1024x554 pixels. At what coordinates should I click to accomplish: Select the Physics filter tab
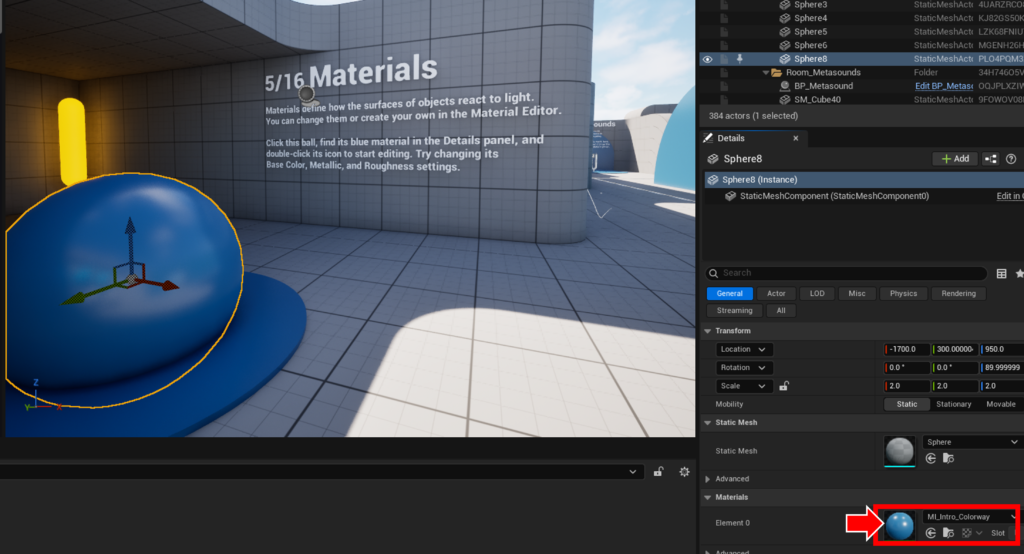point(903,294)
